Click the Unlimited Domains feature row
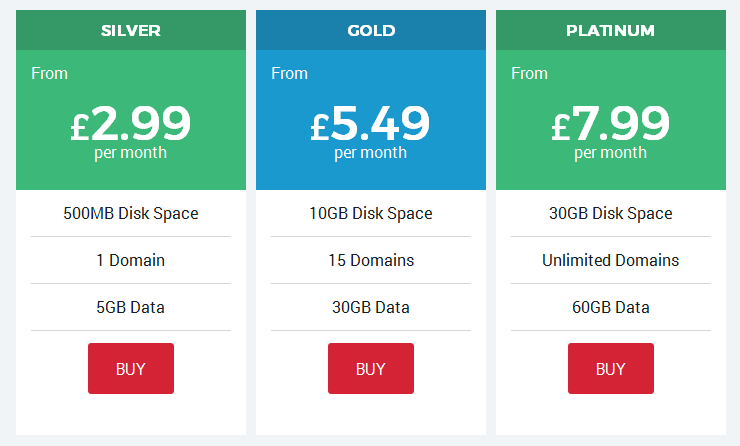Viewport: 740px width, 446px height. tap(611, 260)
